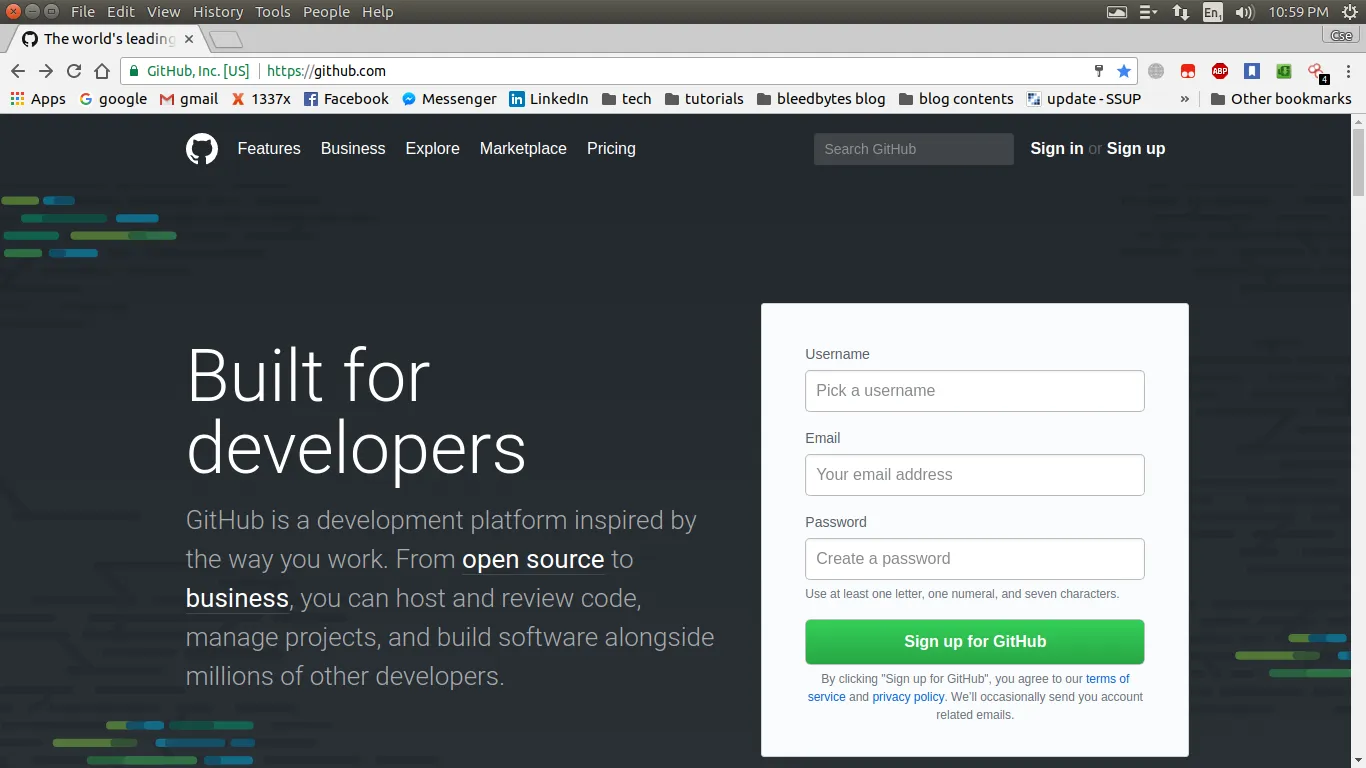Open the privacy policy link
1366x768 pixels.
[908, 697]
